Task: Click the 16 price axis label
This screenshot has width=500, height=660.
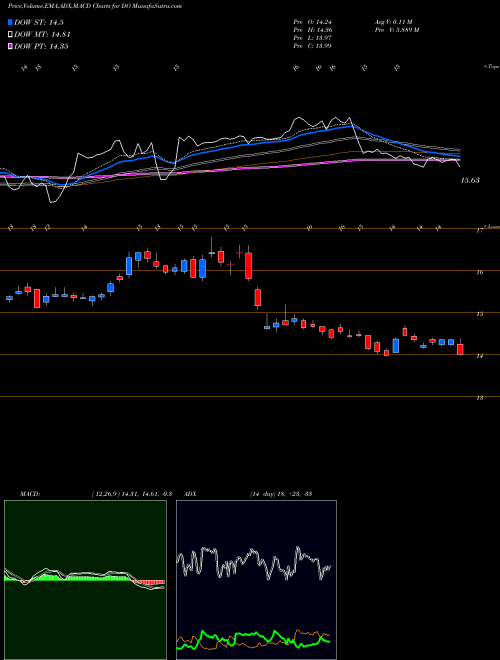Action: [479, 272]
